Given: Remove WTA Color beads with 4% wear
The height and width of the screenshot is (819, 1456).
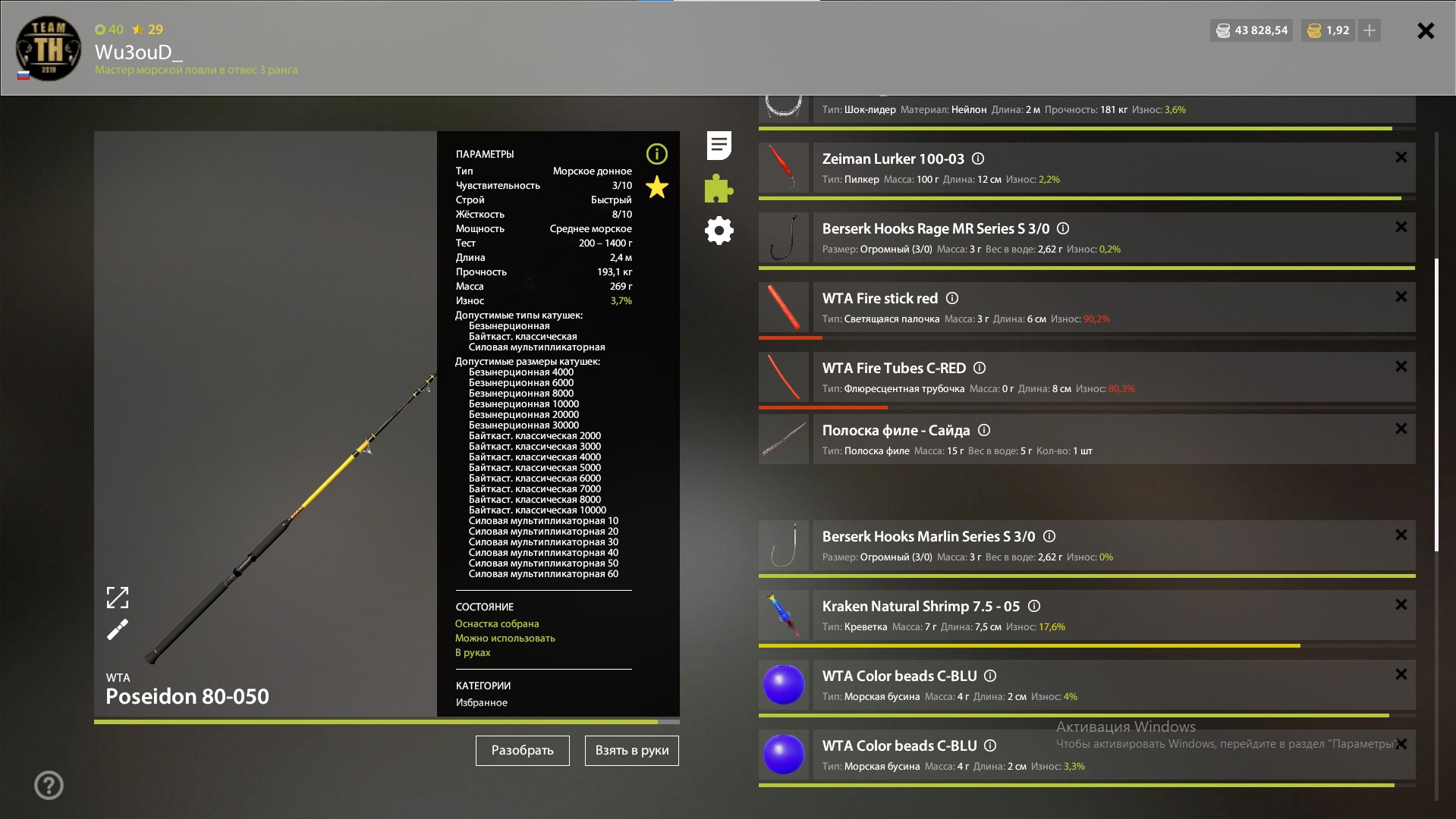Looking at the screenshot, I should (x=1401, y=674).
